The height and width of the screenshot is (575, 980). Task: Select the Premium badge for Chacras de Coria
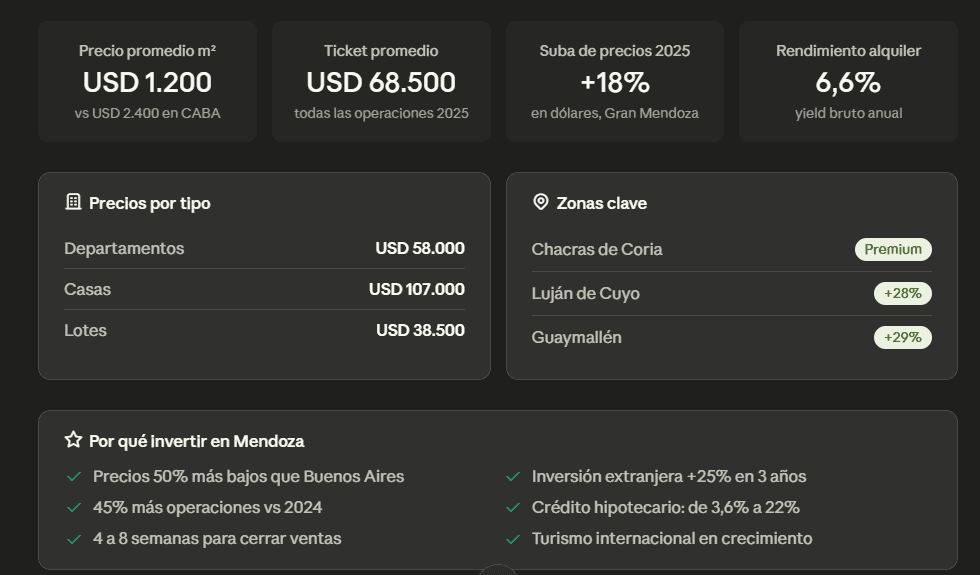tap(893, 249)
